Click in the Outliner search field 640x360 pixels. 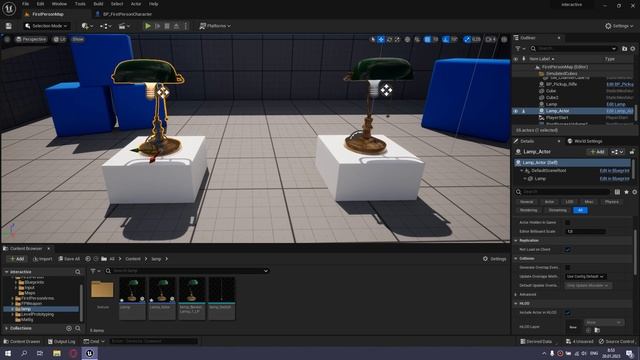(574, 49)
